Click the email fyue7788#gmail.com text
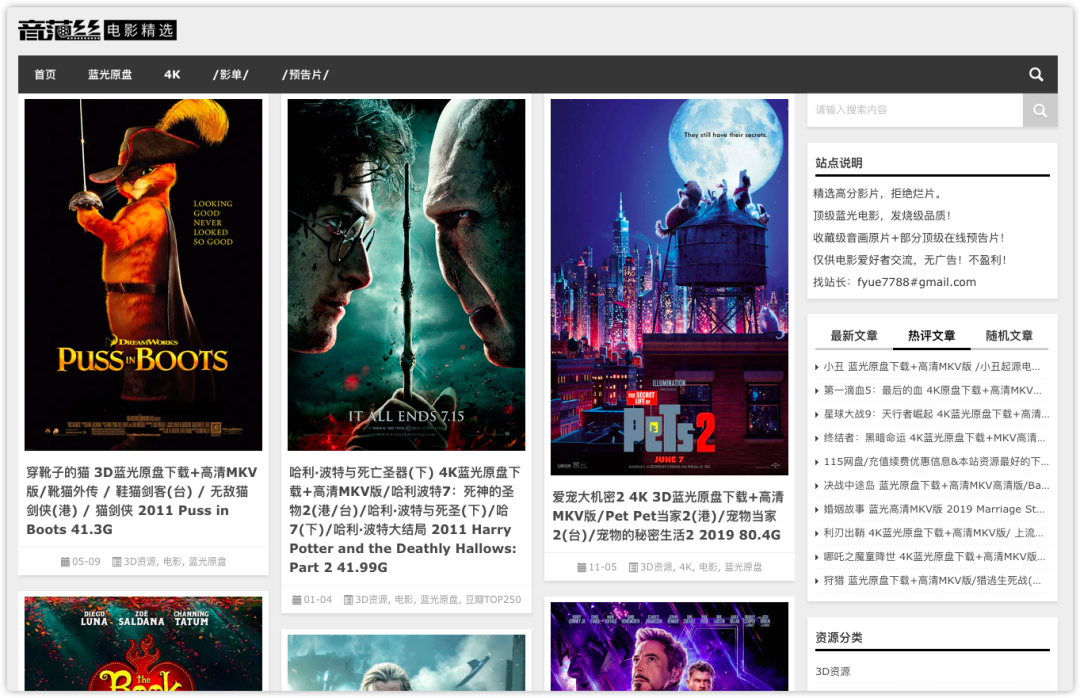This screenshot has width=1080, height=698. click(917, 282)
